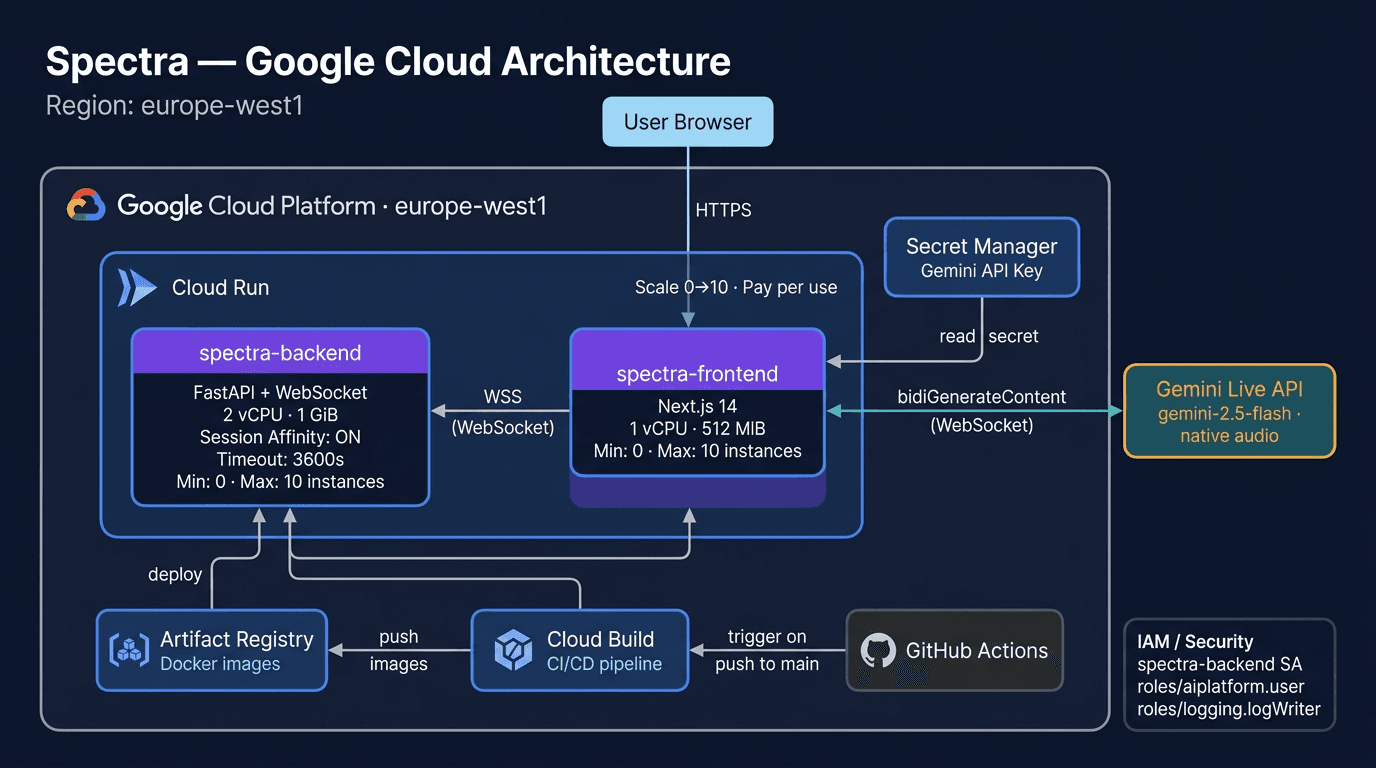The height and width of the screenshot is (768, 1376).
Task: Click the IAM / Security panel
Action: 1229,675
